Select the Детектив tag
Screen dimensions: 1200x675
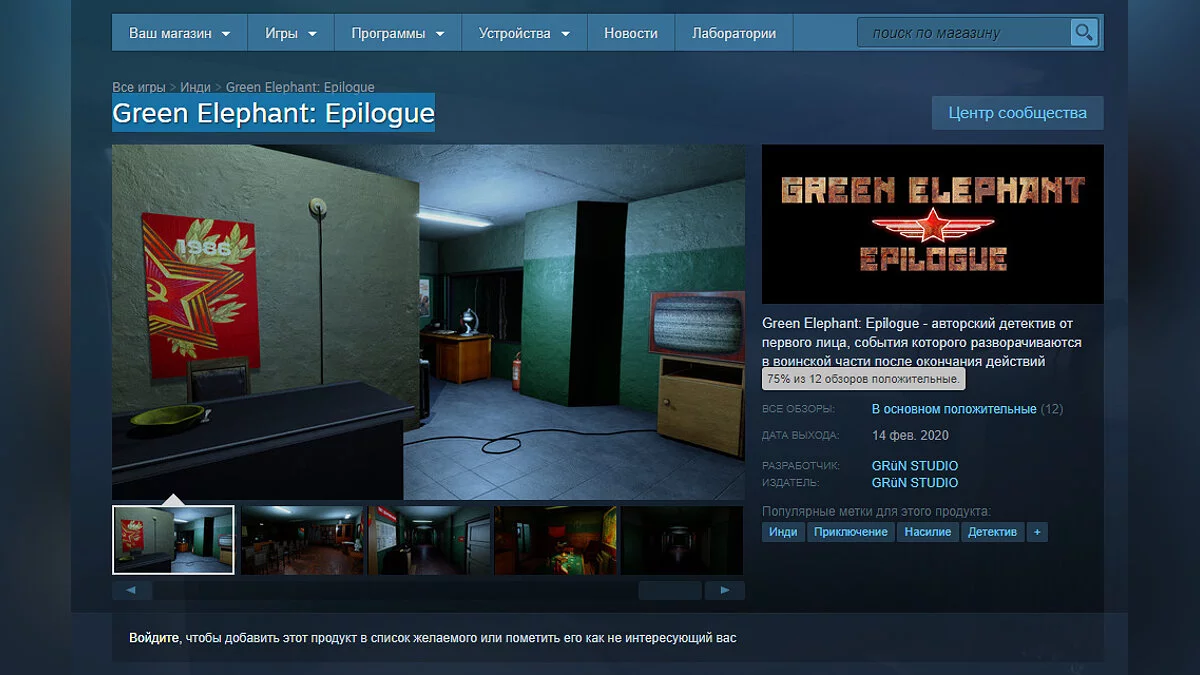pyautogui.click(x=992, y=532)
